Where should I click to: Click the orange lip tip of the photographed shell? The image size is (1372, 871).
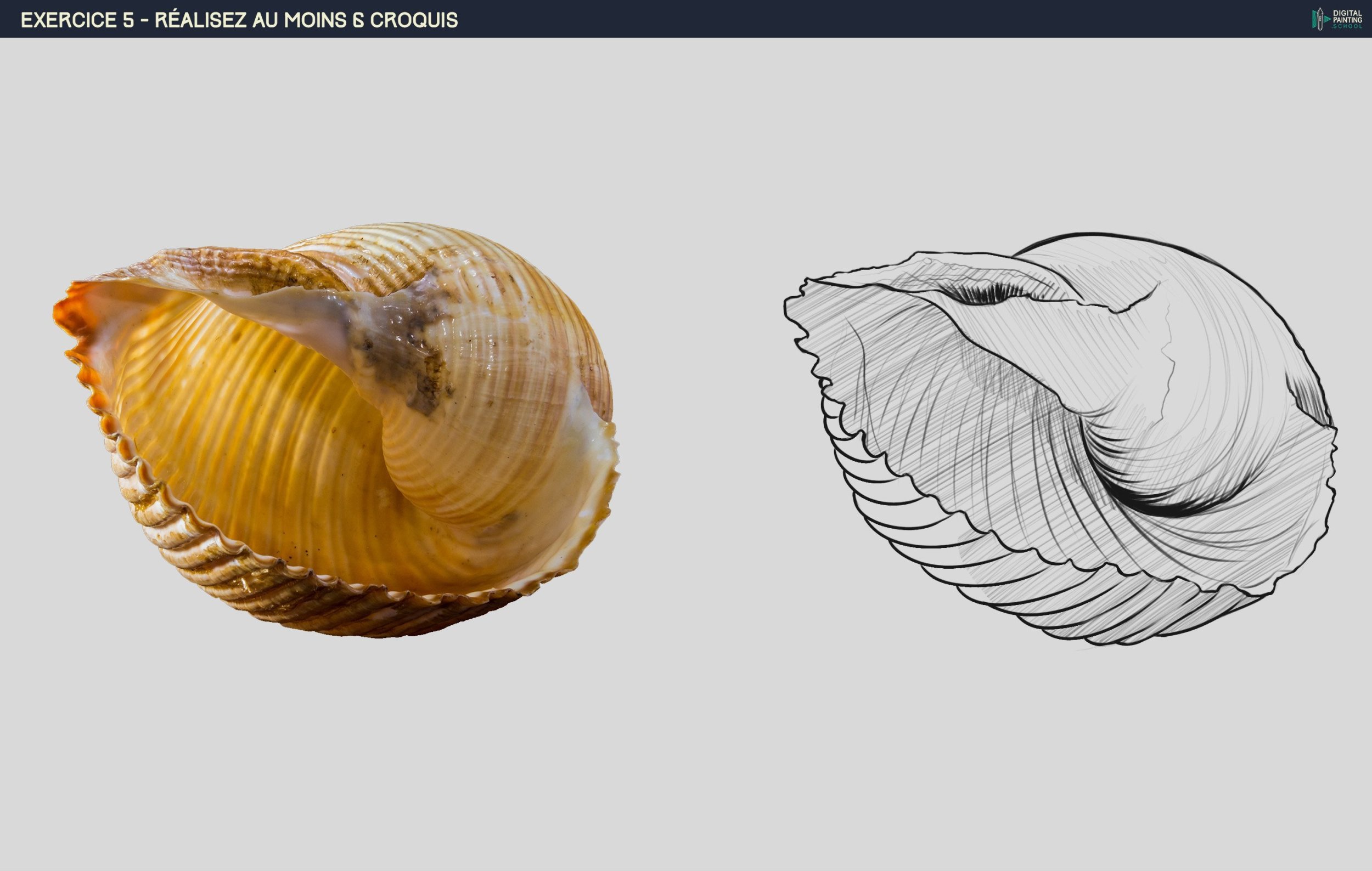pyautogui.click(x=64, y=313)
